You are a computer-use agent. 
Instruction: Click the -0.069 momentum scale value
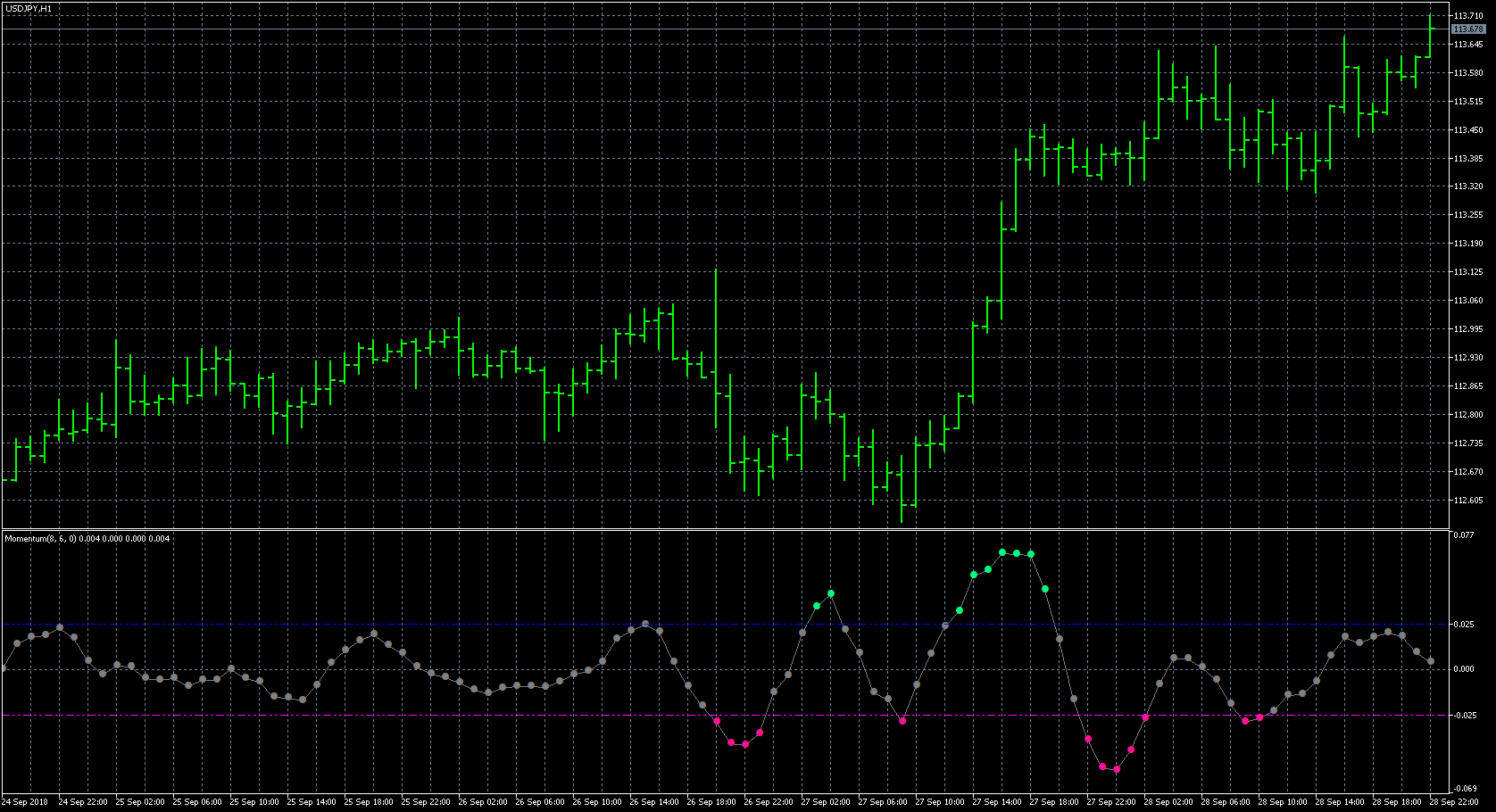(1464, 789)
